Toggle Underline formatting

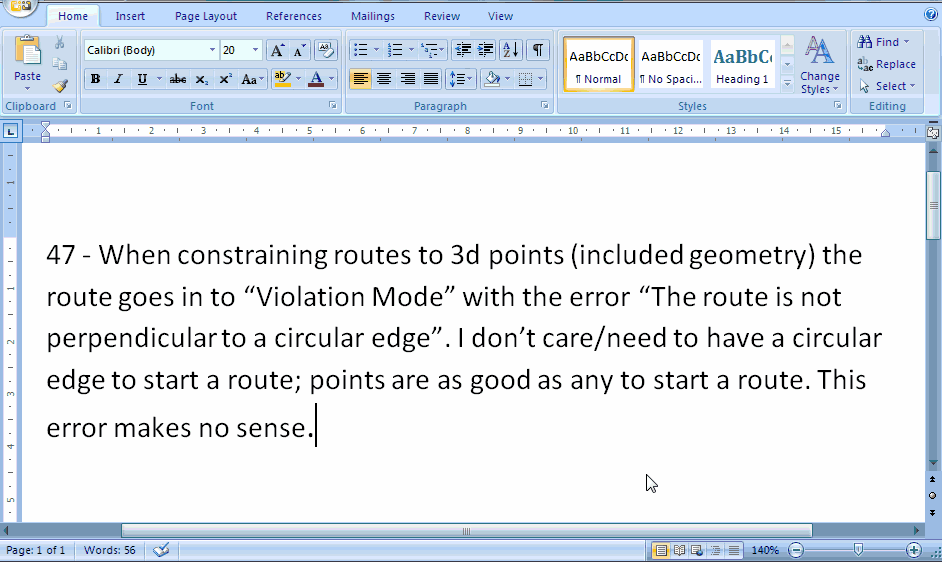click(142, 79)
